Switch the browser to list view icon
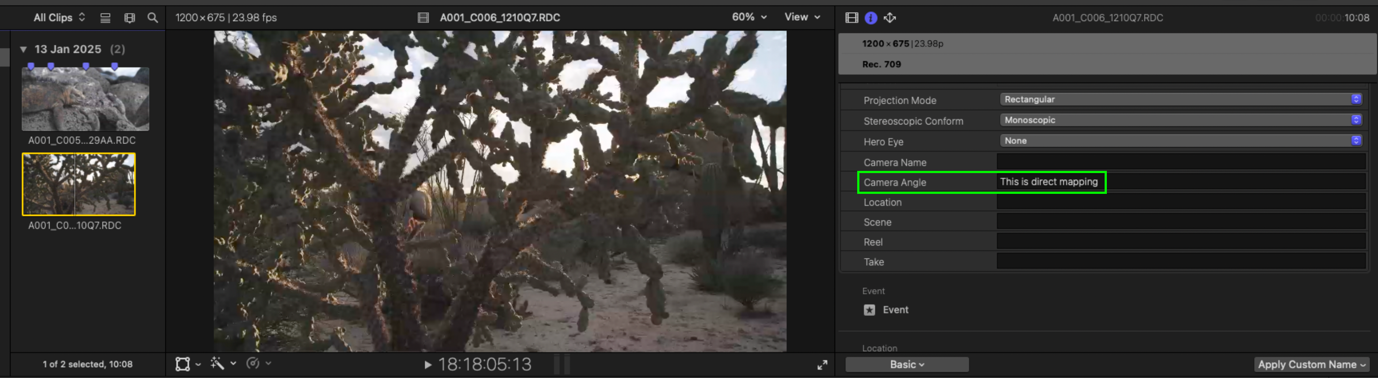The height and width of the screenshot is (378, 1378). click(105, 18)
